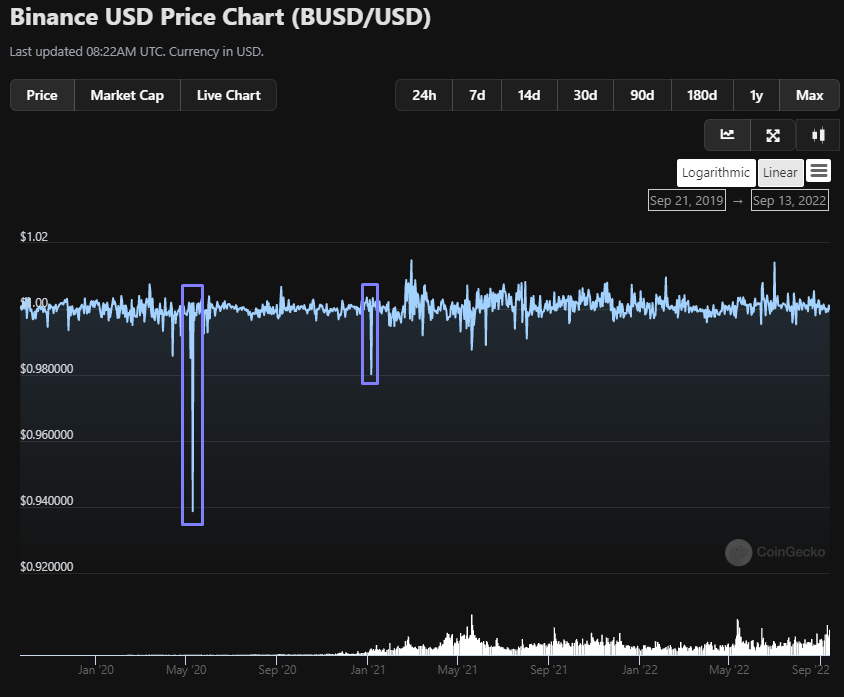The width and height of the screenshot is (844, 697).
Task: Switch to the Price tab
Action: point(42,95)
